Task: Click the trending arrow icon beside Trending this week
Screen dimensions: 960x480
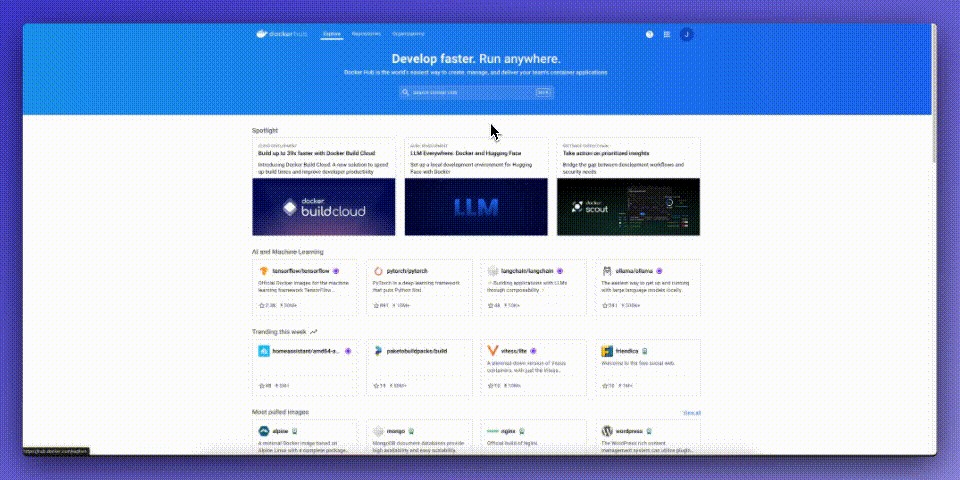Action: pyautogui.click(x=313, y=332)
